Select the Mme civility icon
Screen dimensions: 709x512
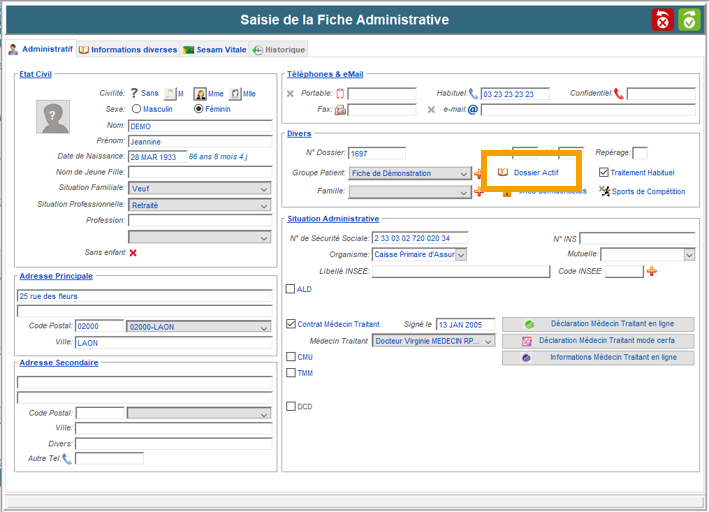pos(200,94)
